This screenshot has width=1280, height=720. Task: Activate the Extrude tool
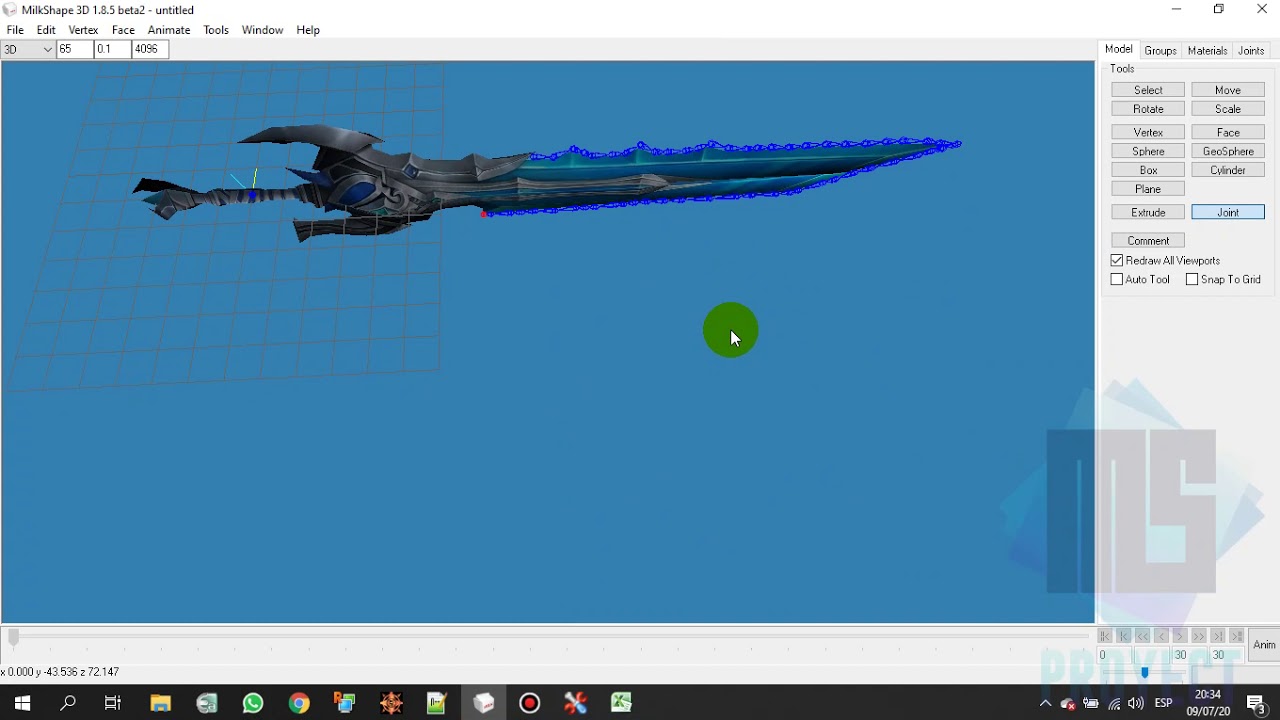[x=1148, y=212]
